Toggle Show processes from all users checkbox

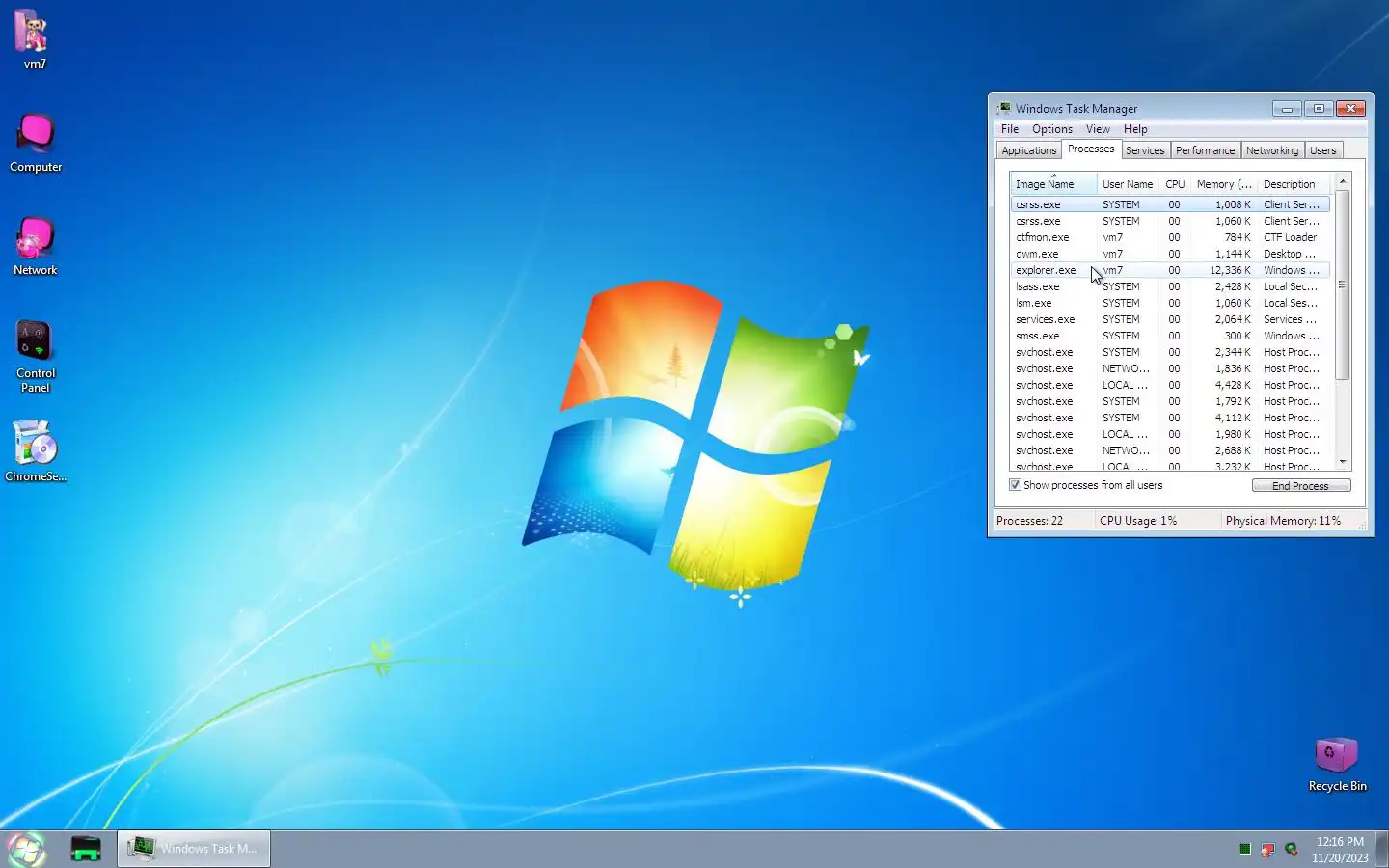pyautogui.click(x=1015, y=485)
